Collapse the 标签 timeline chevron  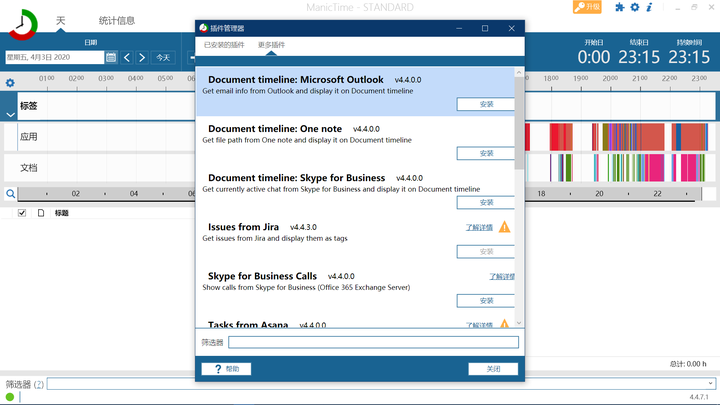[10, 114]
